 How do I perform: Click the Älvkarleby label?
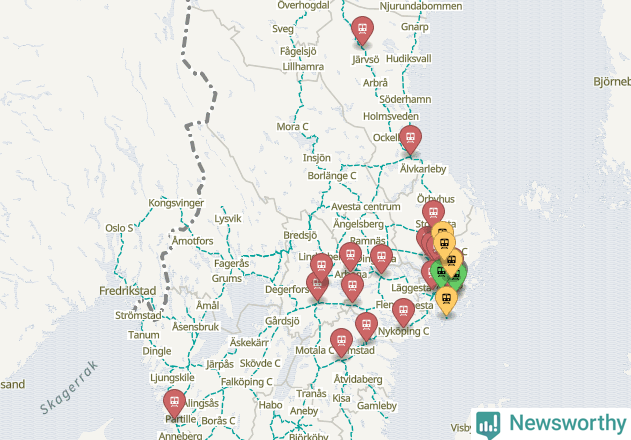pyautogui.click(x=423, y=169)
